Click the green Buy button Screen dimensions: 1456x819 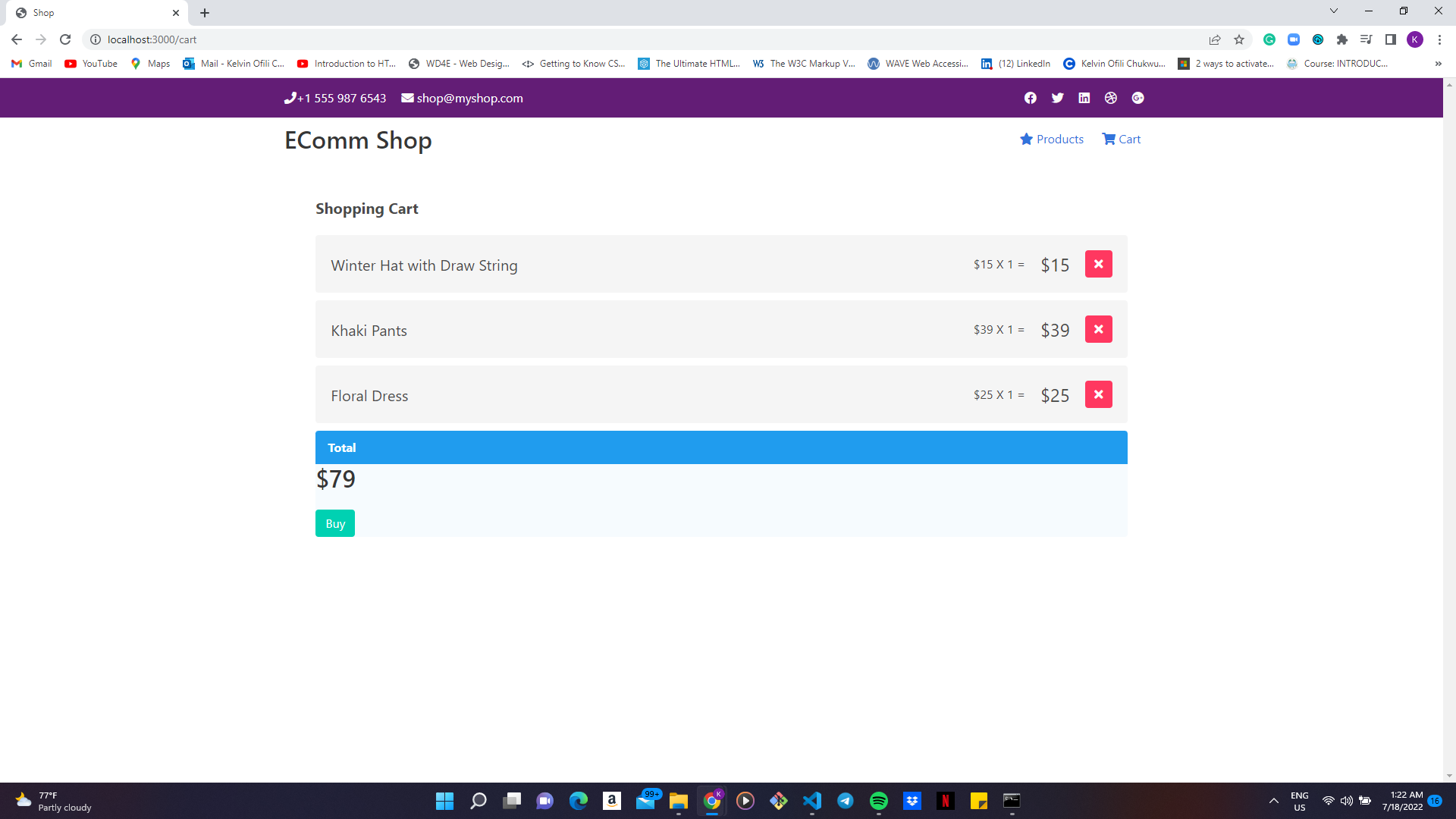coord(334,522)
